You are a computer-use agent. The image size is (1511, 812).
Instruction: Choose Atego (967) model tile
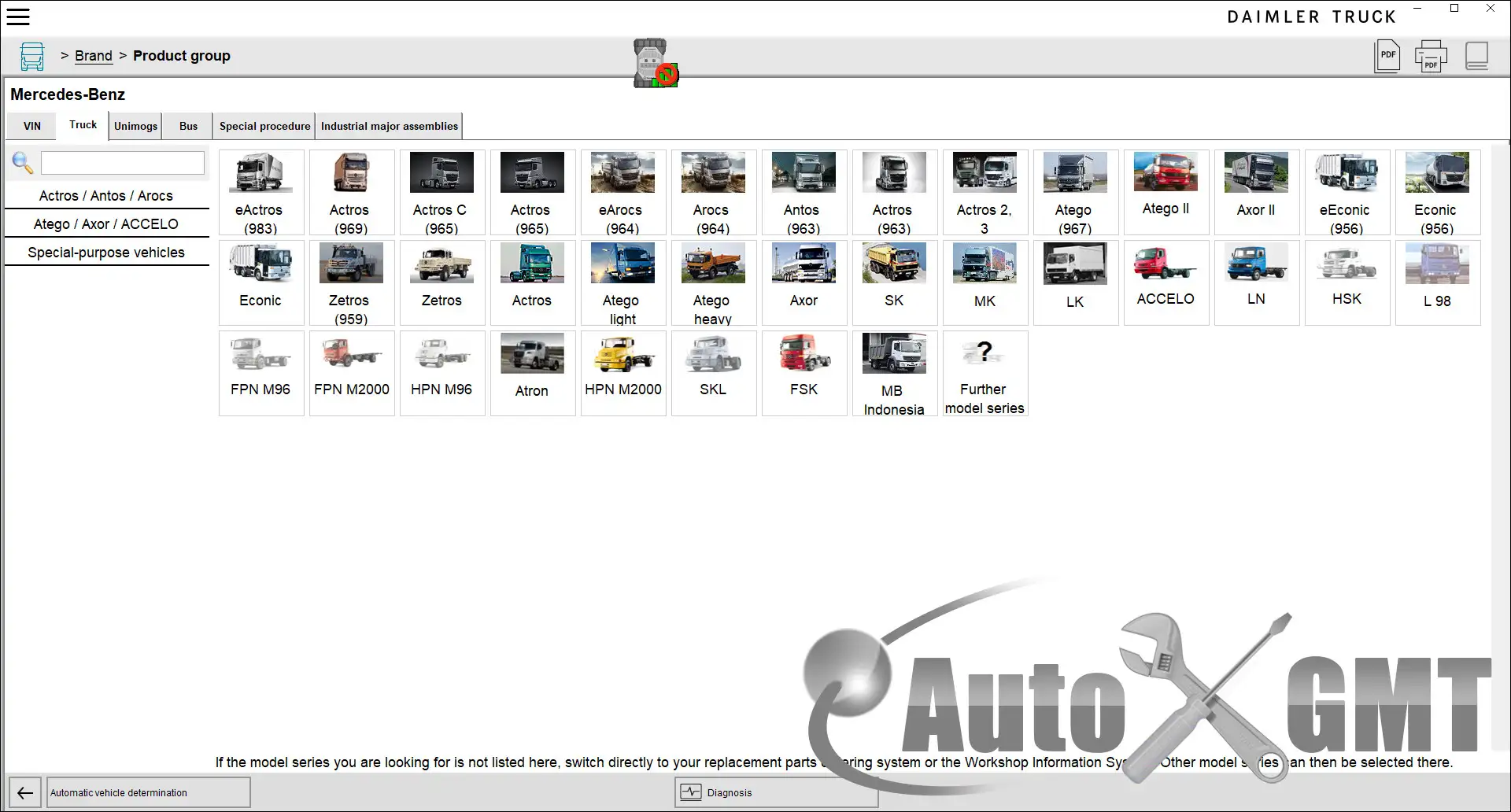pyautogui.click(x=1076, y=193)
